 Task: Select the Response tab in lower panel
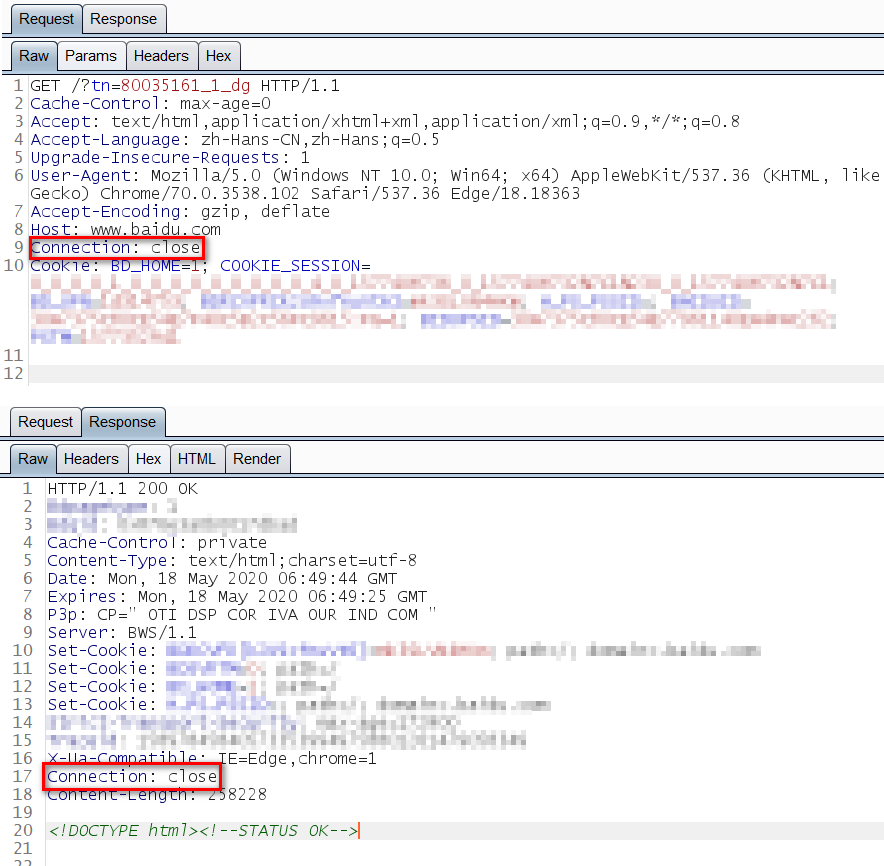coord(122,422)
